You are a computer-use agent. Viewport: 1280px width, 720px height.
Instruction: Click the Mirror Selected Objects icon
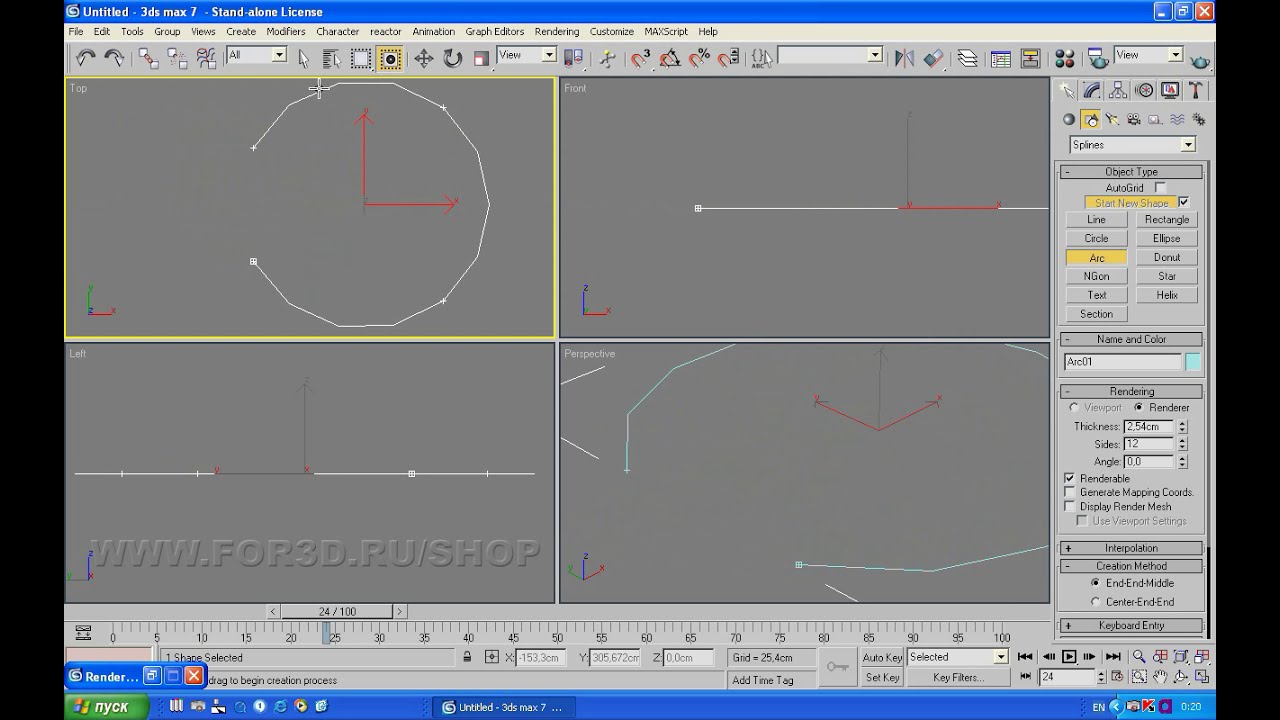[x=904, y=58]
